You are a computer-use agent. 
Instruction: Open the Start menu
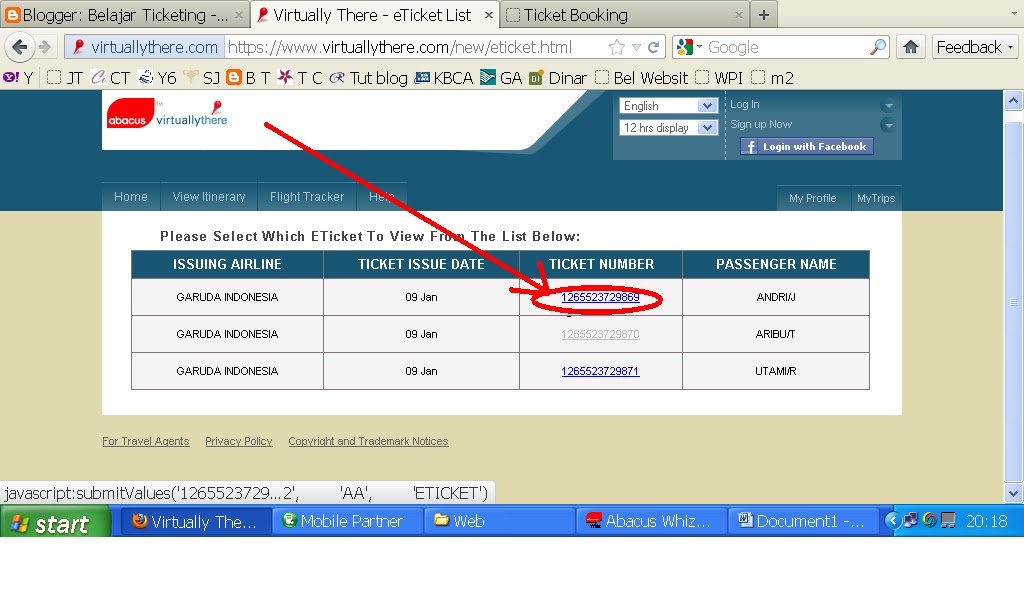point(55,521)
